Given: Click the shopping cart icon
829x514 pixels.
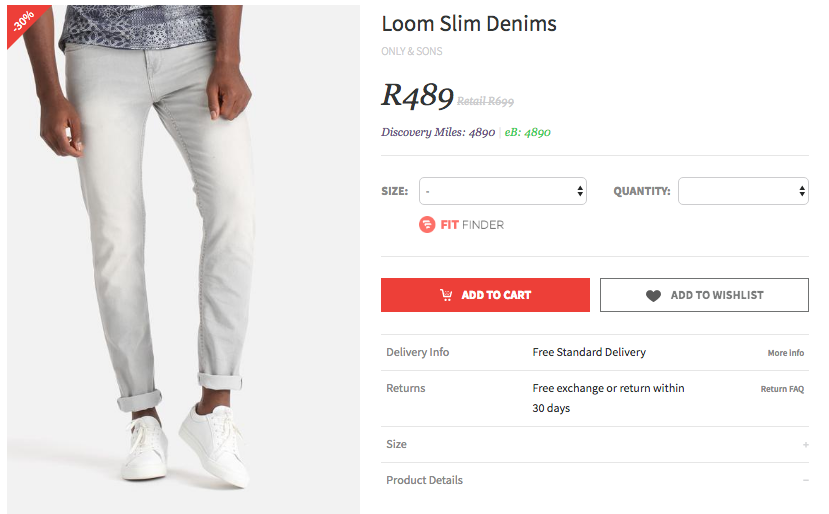Looking at the screenshot, I should pos(446,295).
